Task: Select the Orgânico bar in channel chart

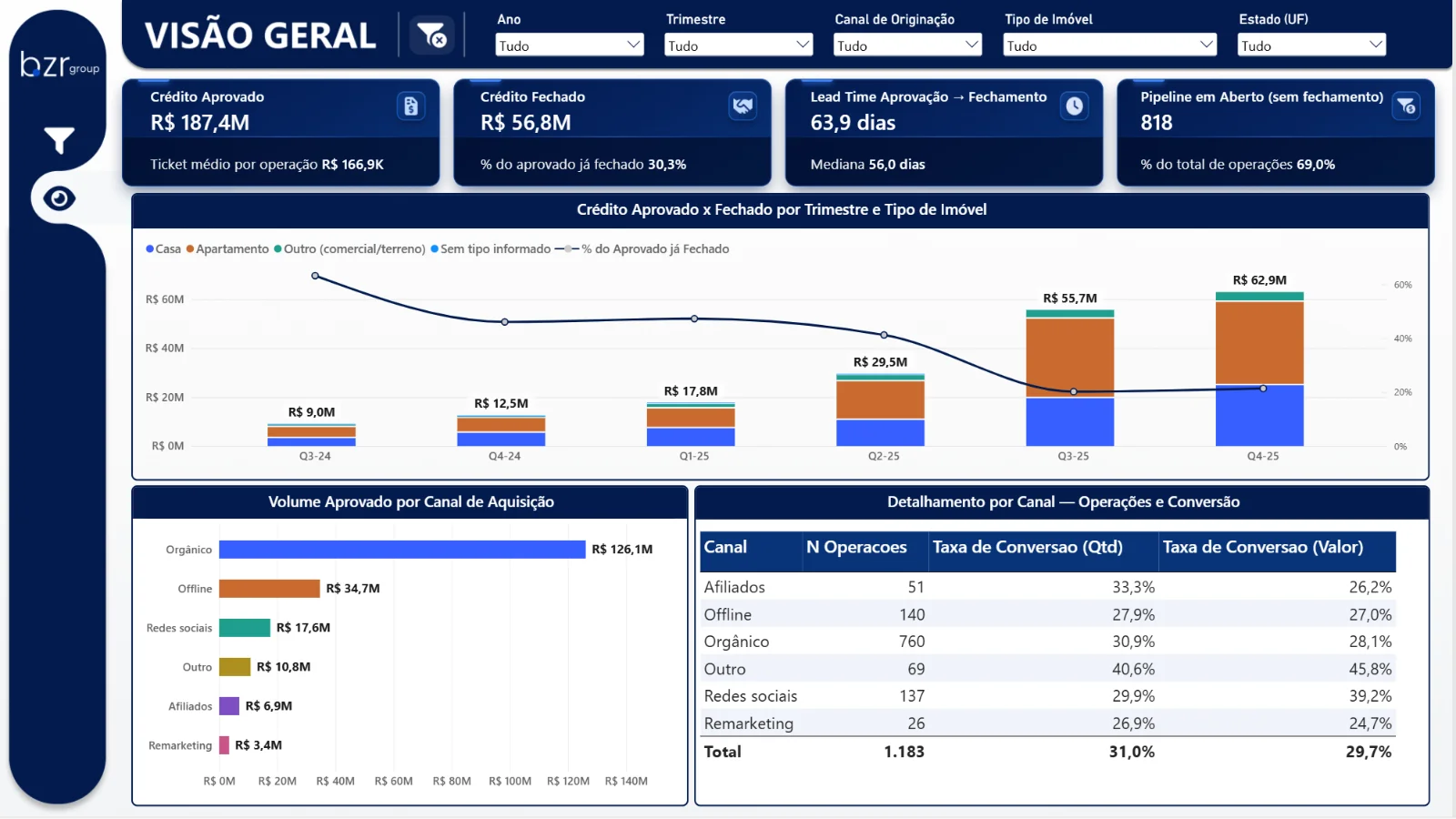Action: [x=402, y=550]
